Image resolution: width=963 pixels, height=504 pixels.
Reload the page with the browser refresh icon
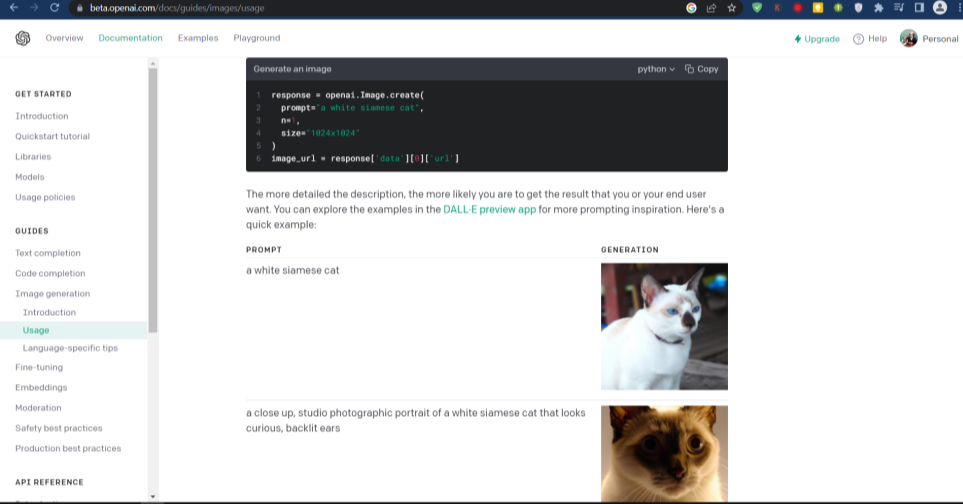pos(53,8)
